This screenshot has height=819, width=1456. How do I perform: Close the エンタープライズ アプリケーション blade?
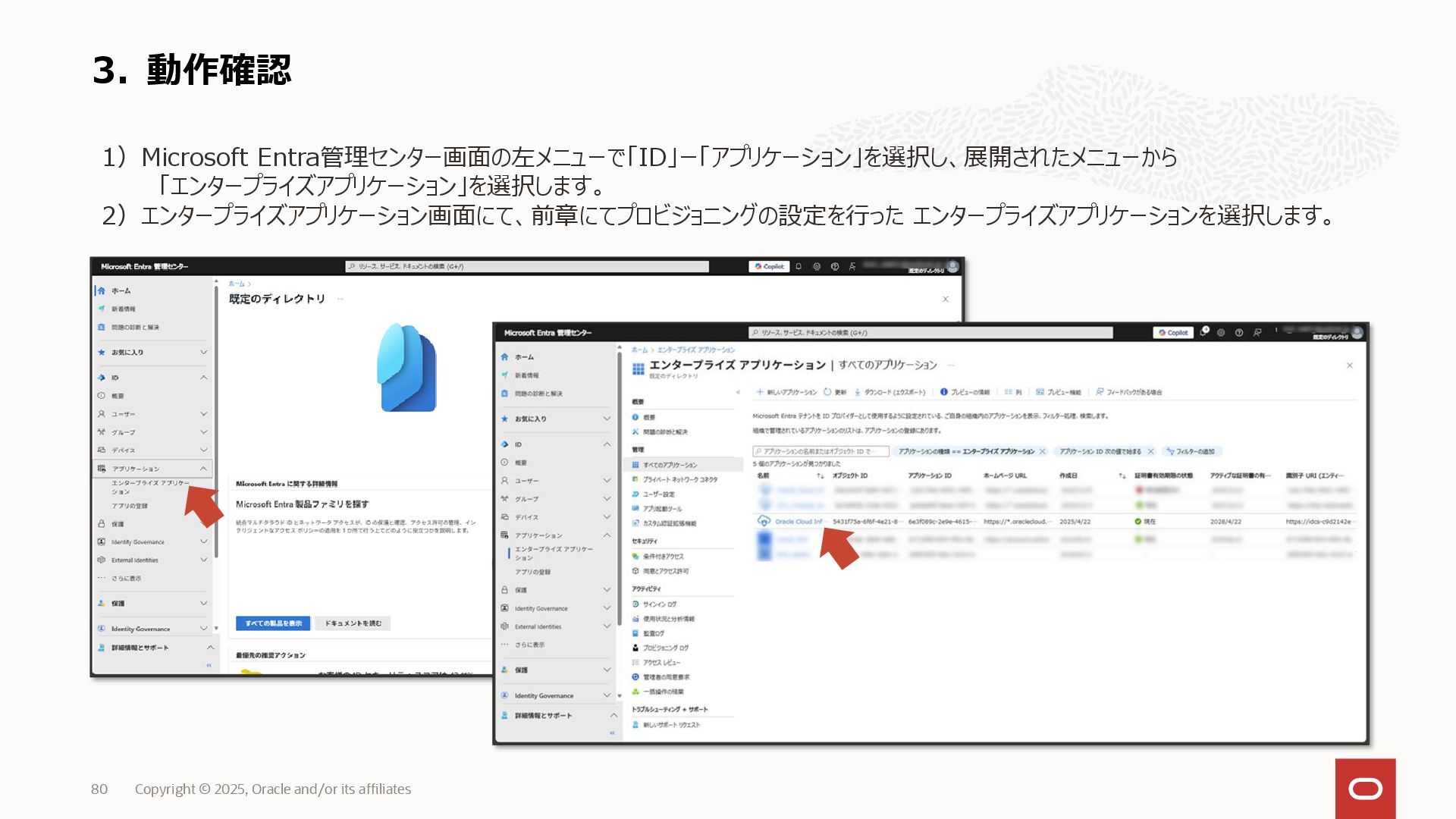click(x=1350, y=366)
